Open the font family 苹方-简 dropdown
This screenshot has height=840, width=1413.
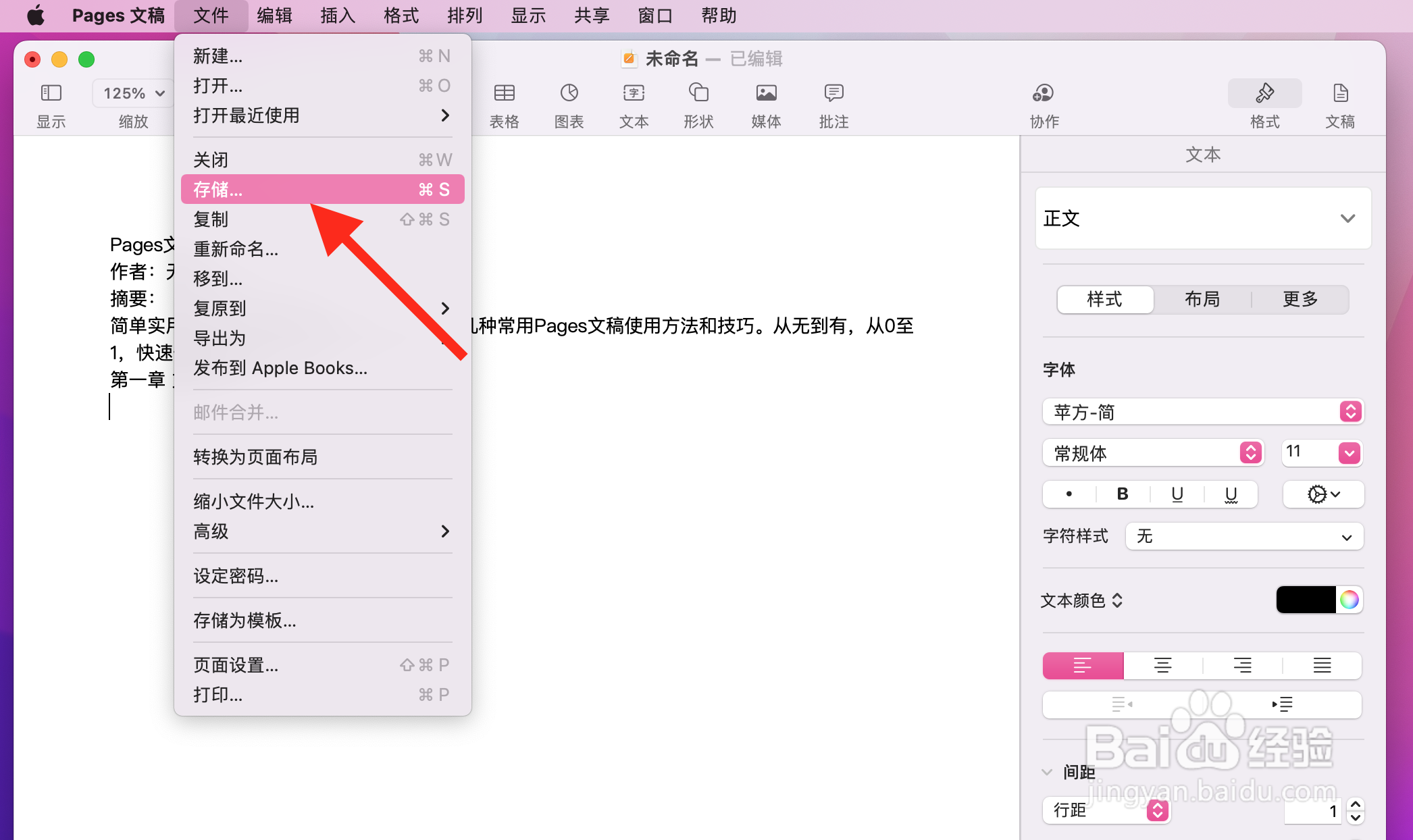[1203, 412]
